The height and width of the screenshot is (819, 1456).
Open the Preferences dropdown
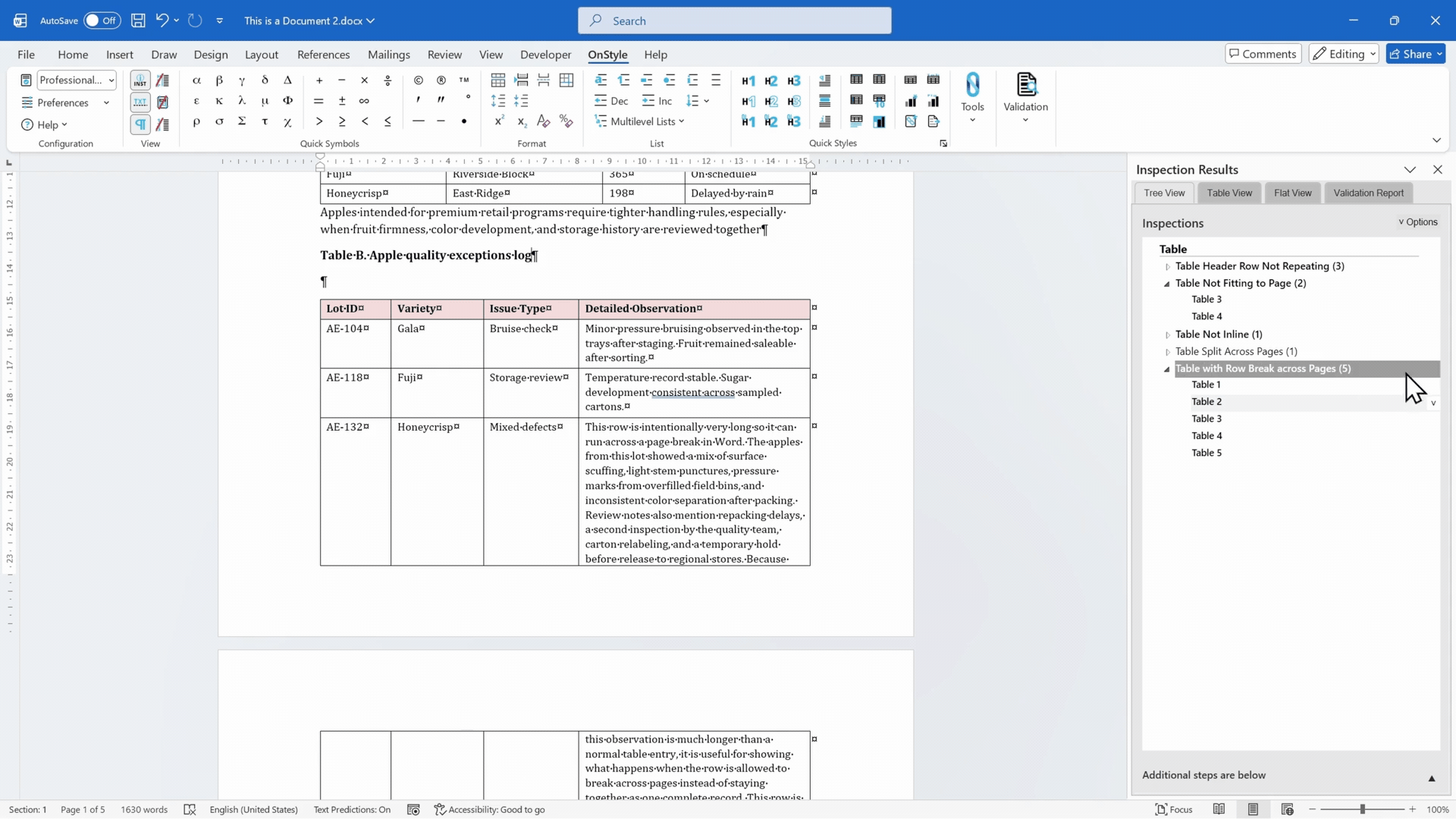click(x=65, y=102)
